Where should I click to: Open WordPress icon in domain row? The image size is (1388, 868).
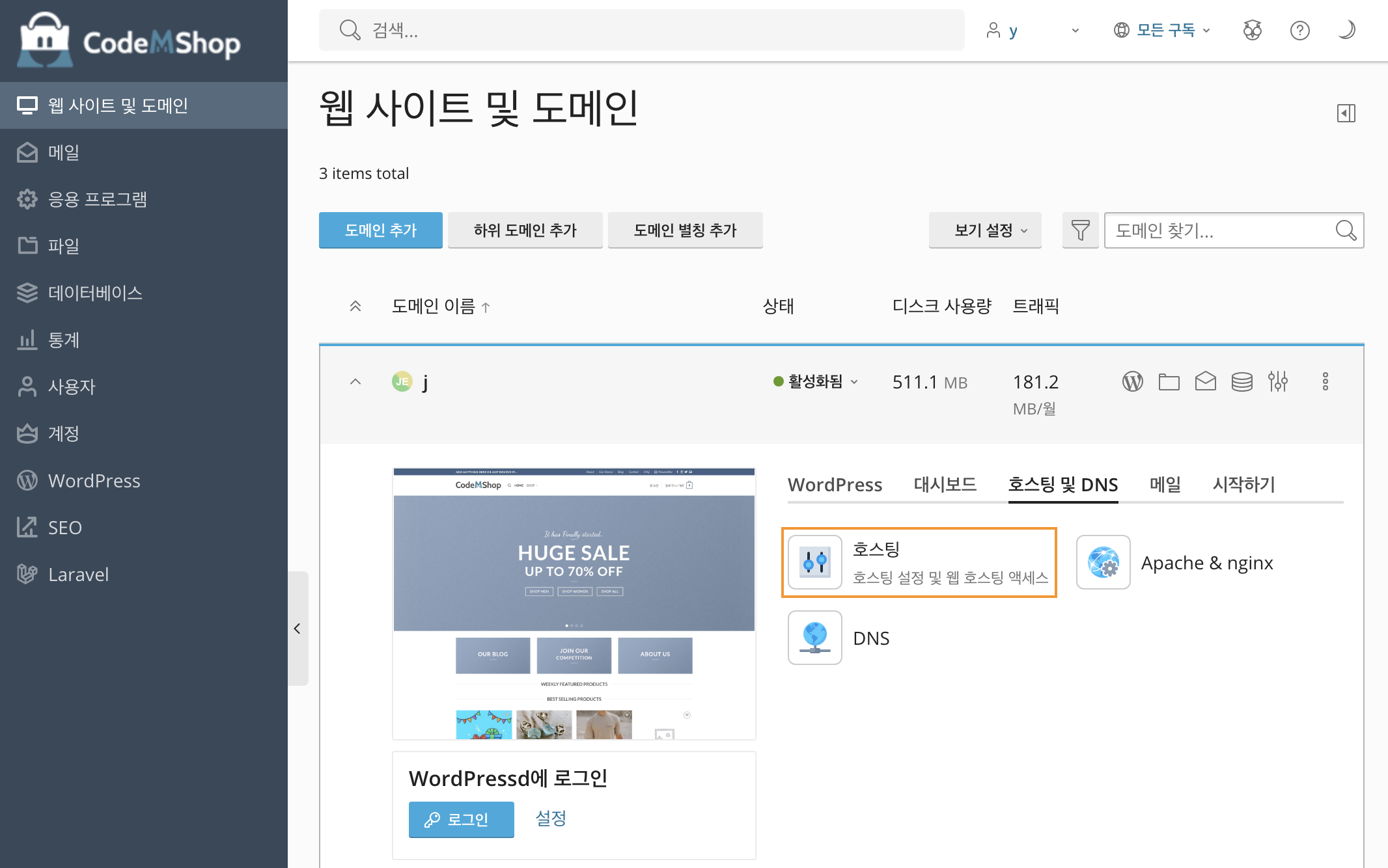[x=1132, y=381]
